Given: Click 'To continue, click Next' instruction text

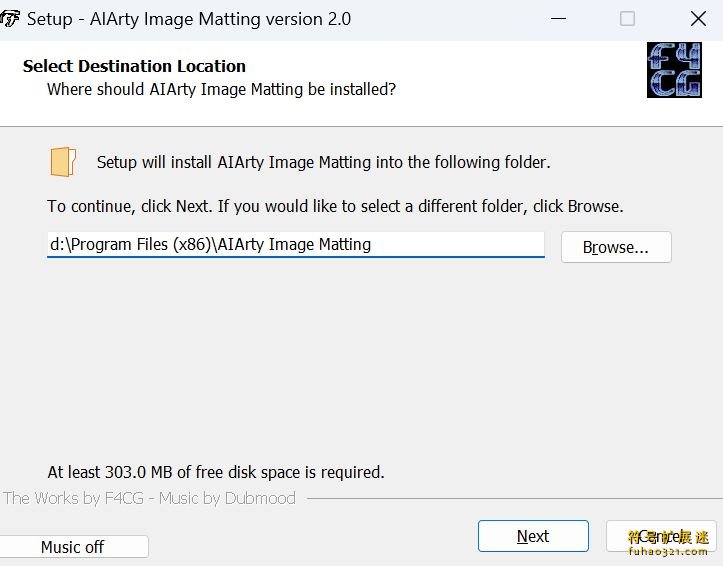Looking at the screenshot, I should [335, 206].
